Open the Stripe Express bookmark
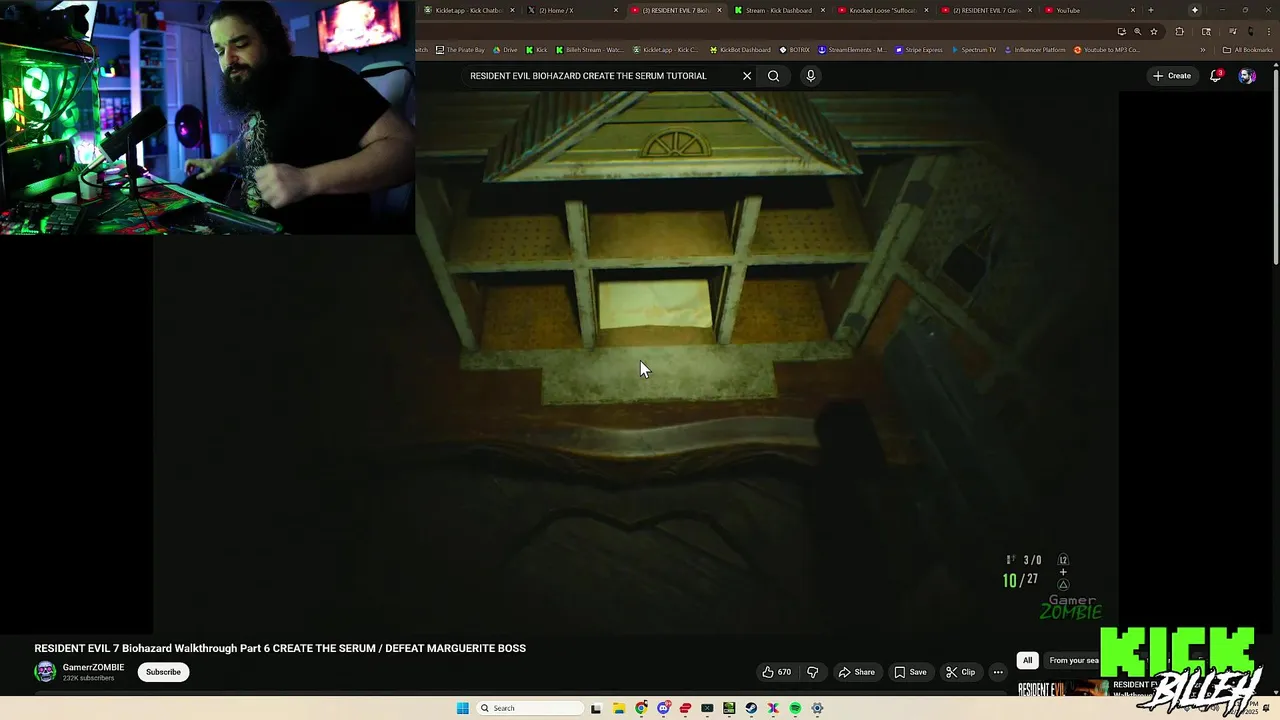 click(x=919, y=50)
